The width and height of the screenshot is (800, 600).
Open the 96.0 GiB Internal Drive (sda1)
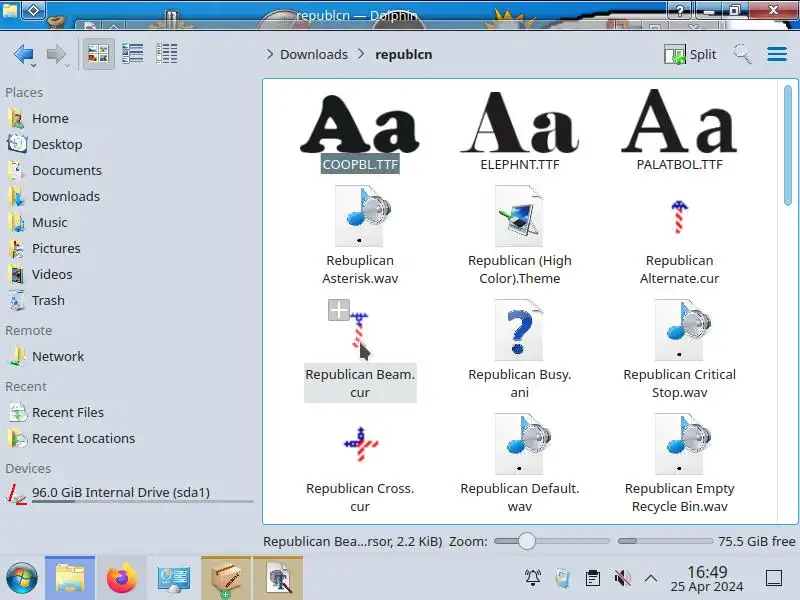click(130, 493)
